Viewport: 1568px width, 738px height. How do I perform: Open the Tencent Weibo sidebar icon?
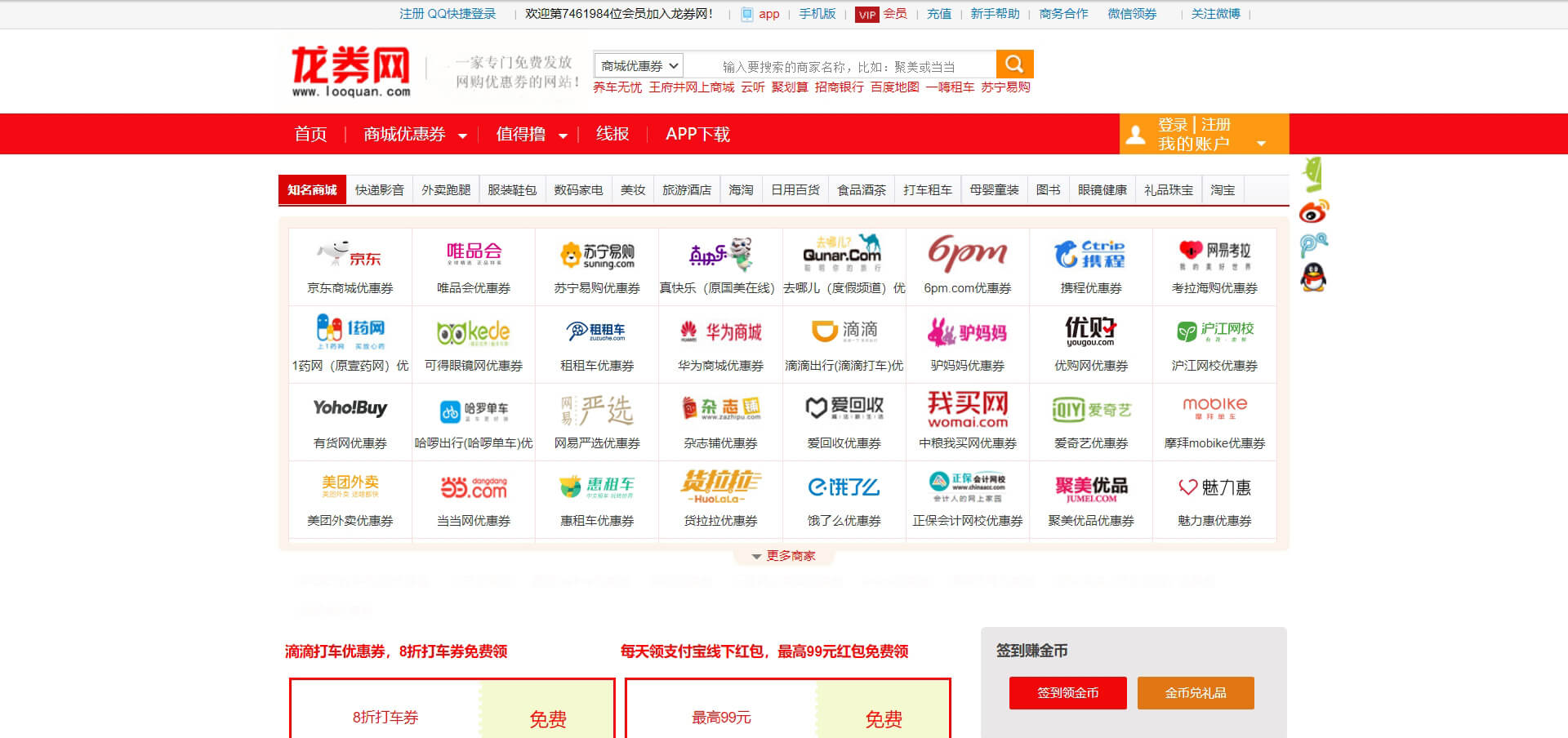(1313, 245)
